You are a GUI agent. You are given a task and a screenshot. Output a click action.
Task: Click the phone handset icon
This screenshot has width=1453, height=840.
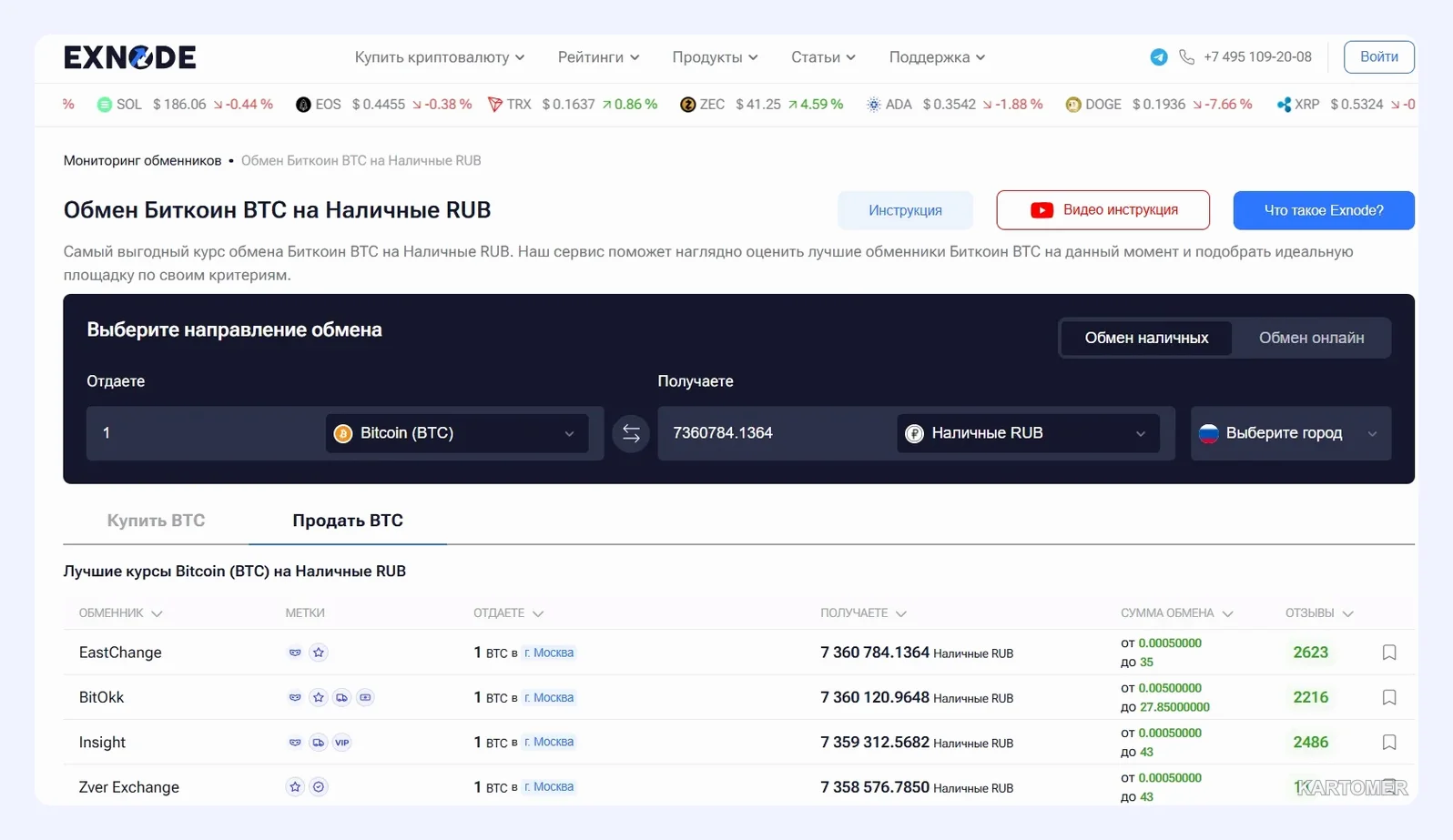1186,57
